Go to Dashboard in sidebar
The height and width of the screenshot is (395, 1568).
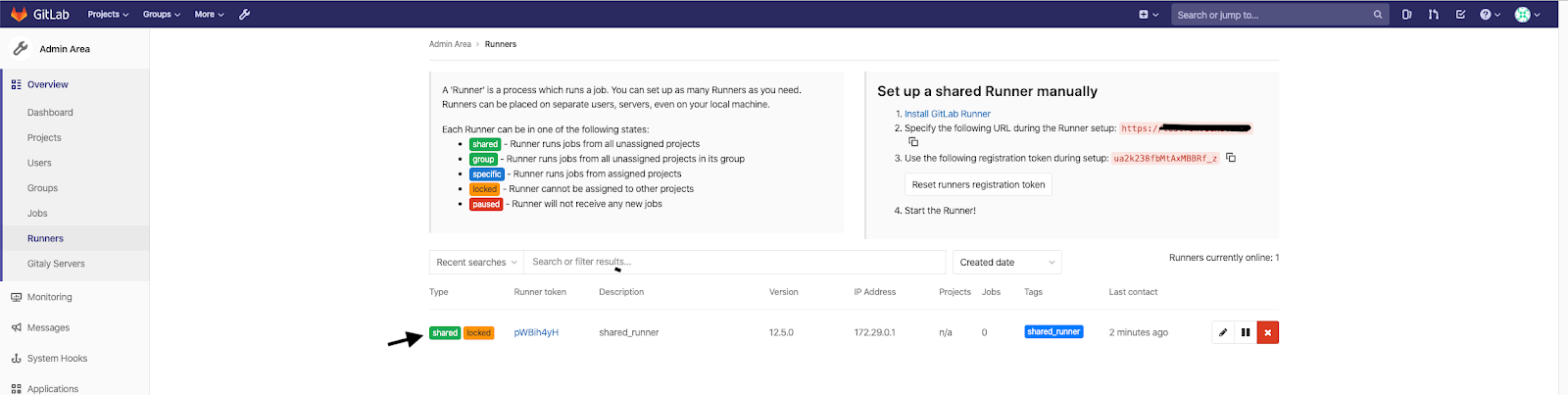50,113
